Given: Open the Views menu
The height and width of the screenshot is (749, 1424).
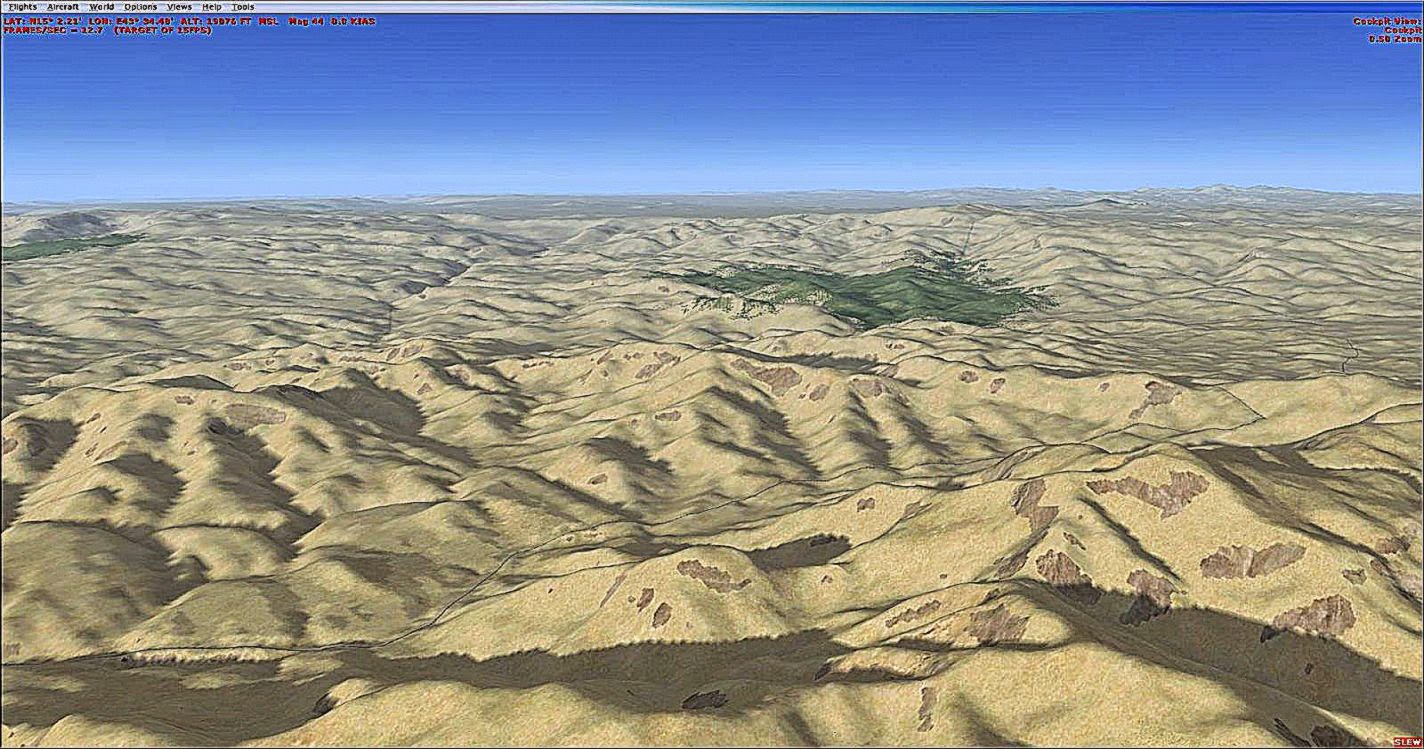Looking at the screenshot, I should [177, 5].
